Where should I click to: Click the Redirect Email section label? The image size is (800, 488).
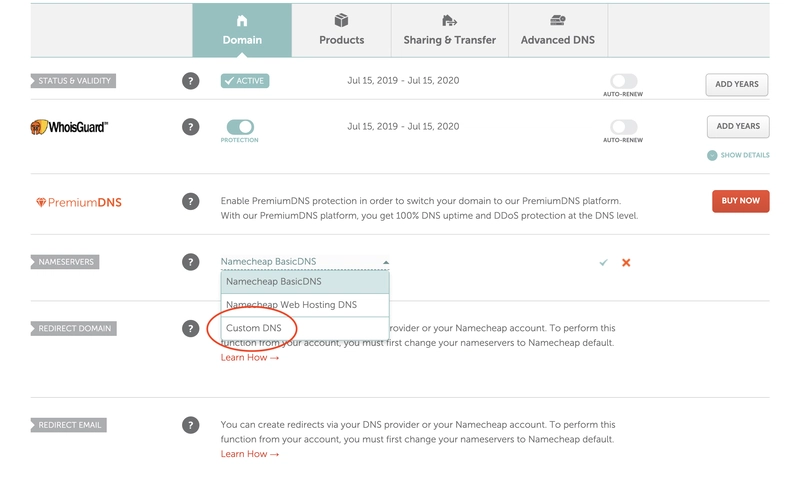tap(68, 425)
